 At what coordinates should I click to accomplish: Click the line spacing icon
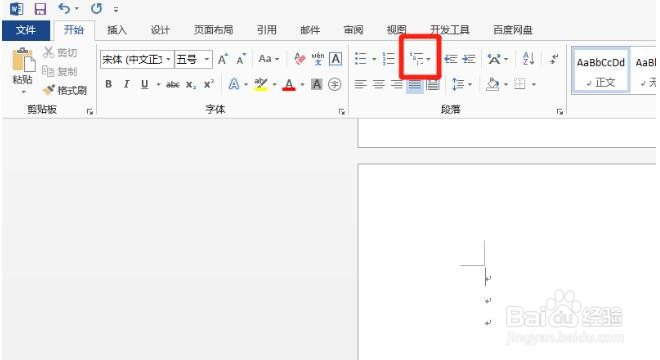pyautogui.click(x=458, y=84)
